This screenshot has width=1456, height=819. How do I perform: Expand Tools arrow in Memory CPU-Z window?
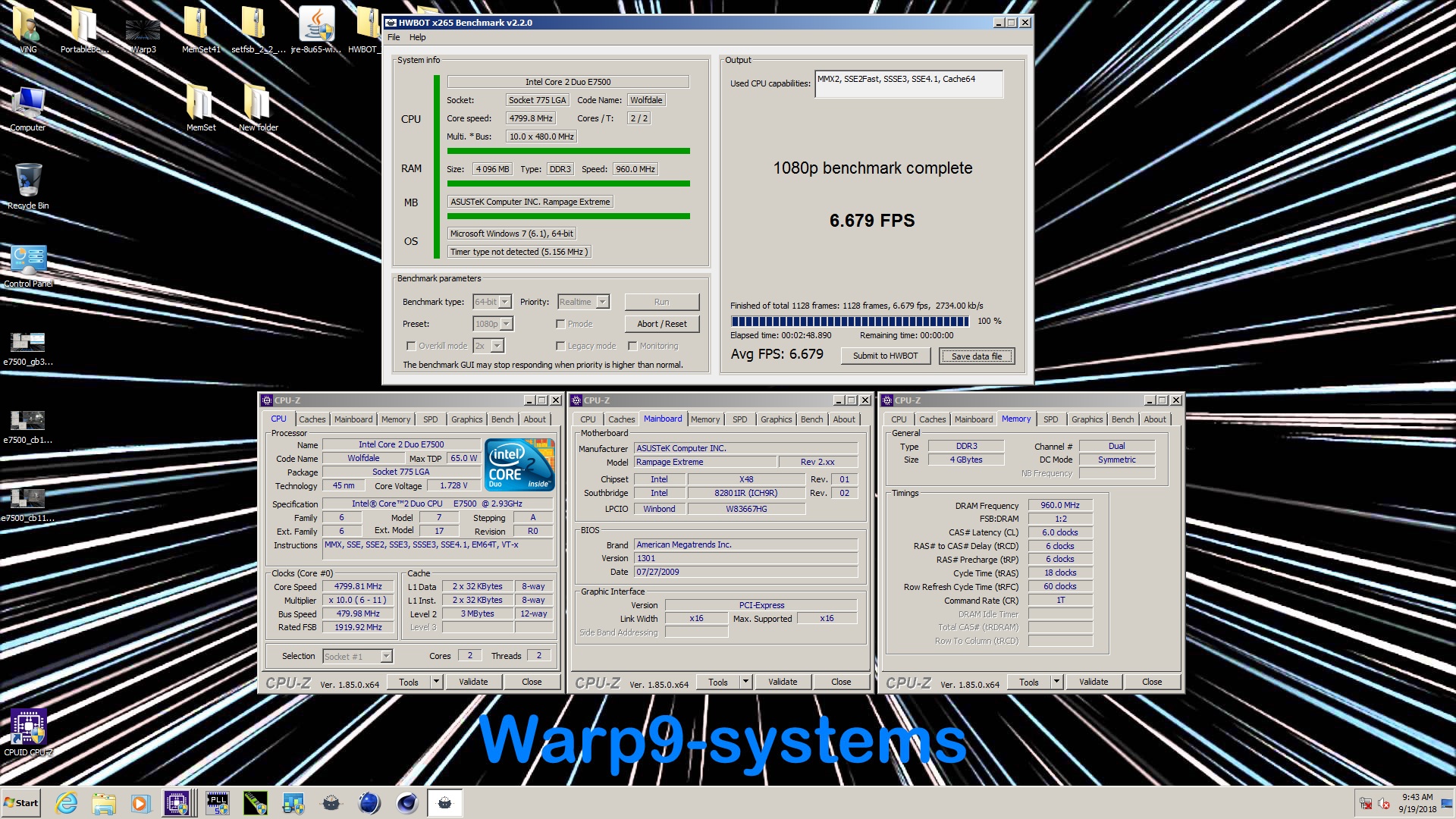click(x=1056, y=682)
